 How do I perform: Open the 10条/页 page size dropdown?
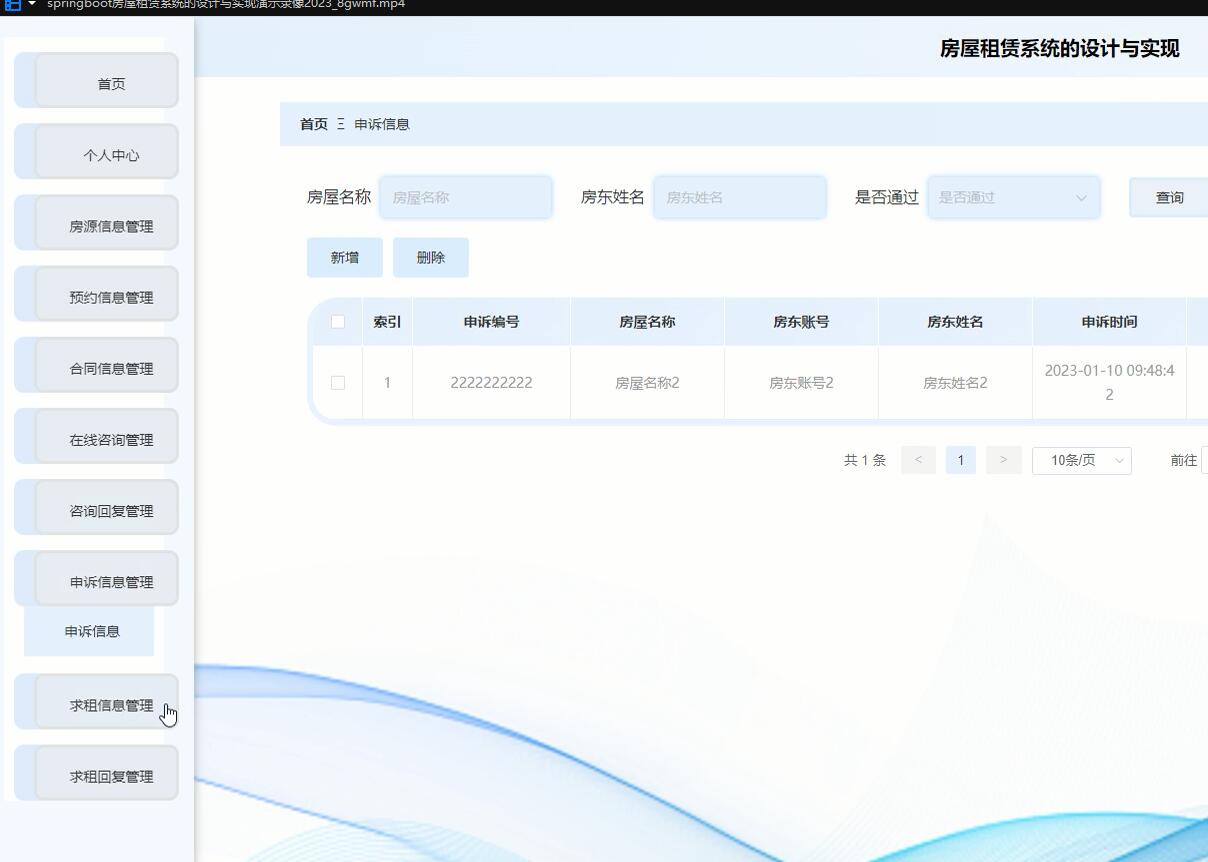pyautogui.click(x=1082, y=460)
